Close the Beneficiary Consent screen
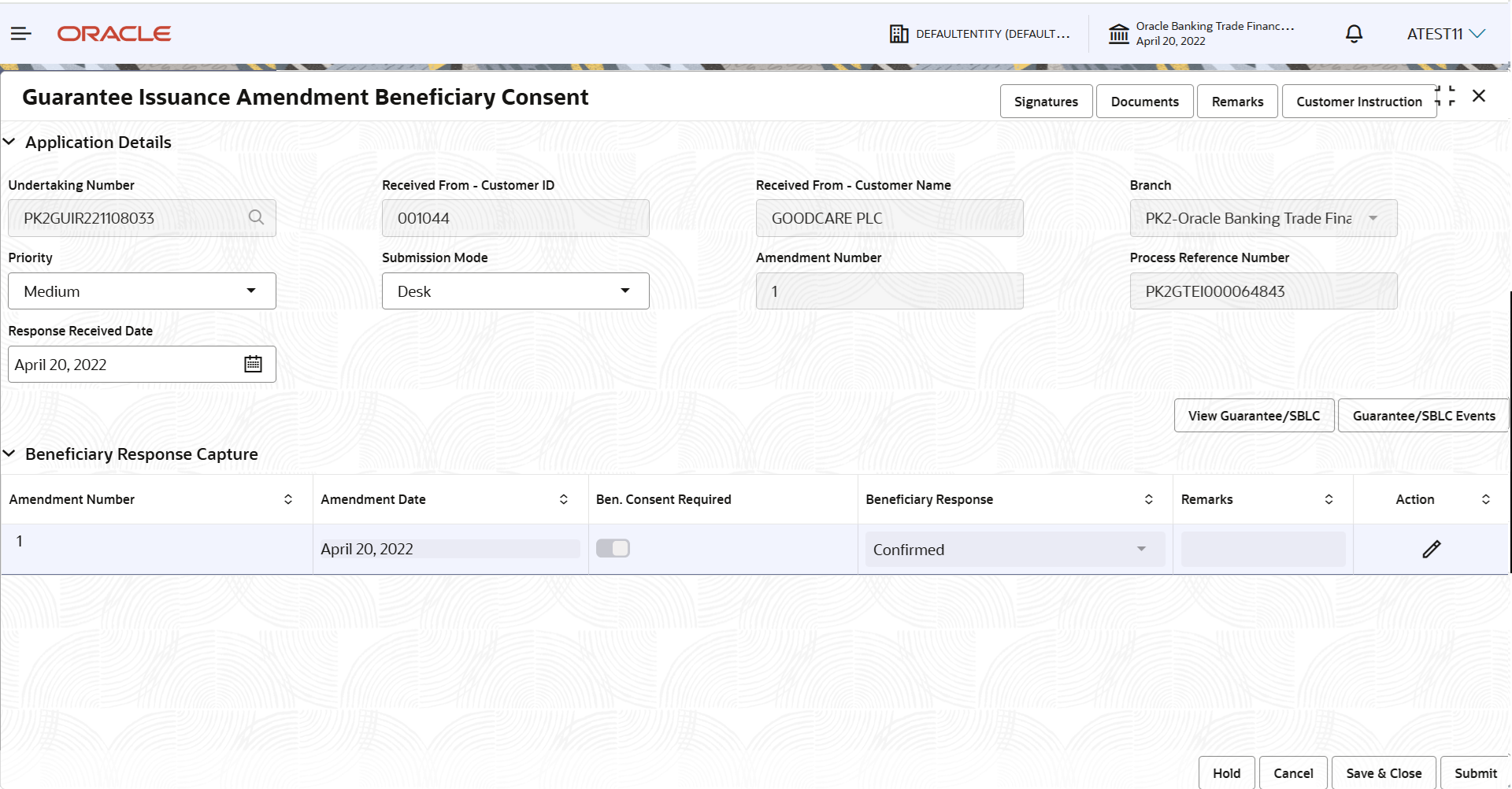 pyautogui.click(x=1479, y=96)
